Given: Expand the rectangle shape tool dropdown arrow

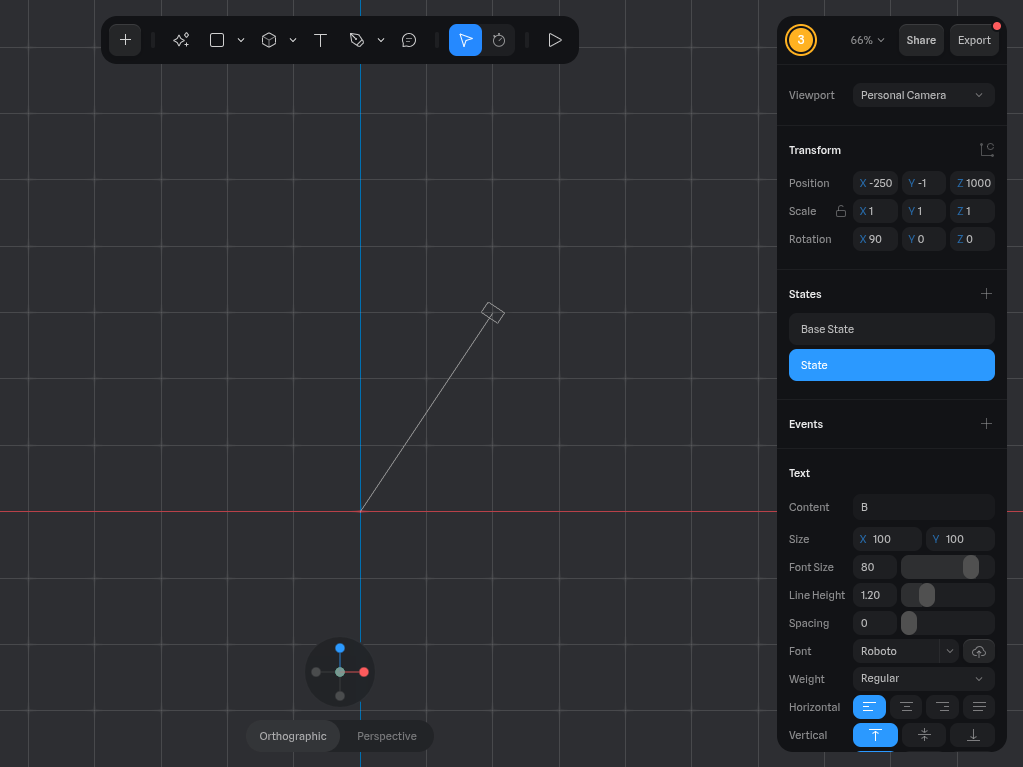Looking at the screenshot, I should [x=241, y=40].
